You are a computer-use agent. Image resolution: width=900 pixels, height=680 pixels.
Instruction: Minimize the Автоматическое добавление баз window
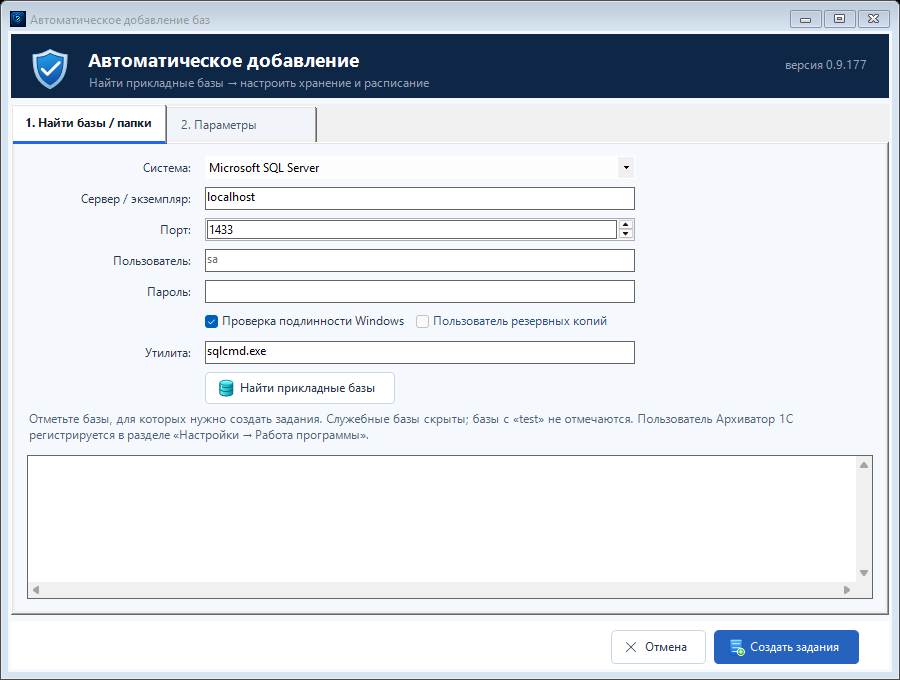pyautogui.click(x=805, y=19)
